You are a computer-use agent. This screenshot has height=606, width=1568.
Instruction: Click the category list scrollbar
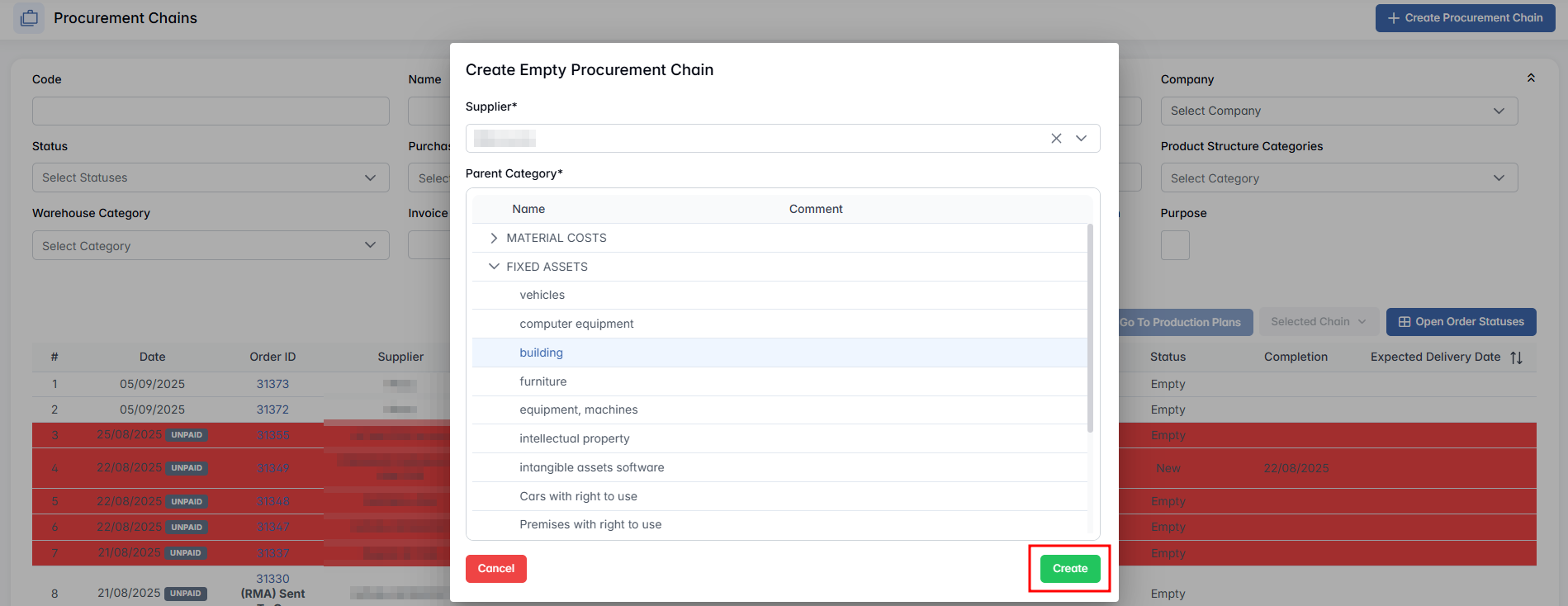1090,330
